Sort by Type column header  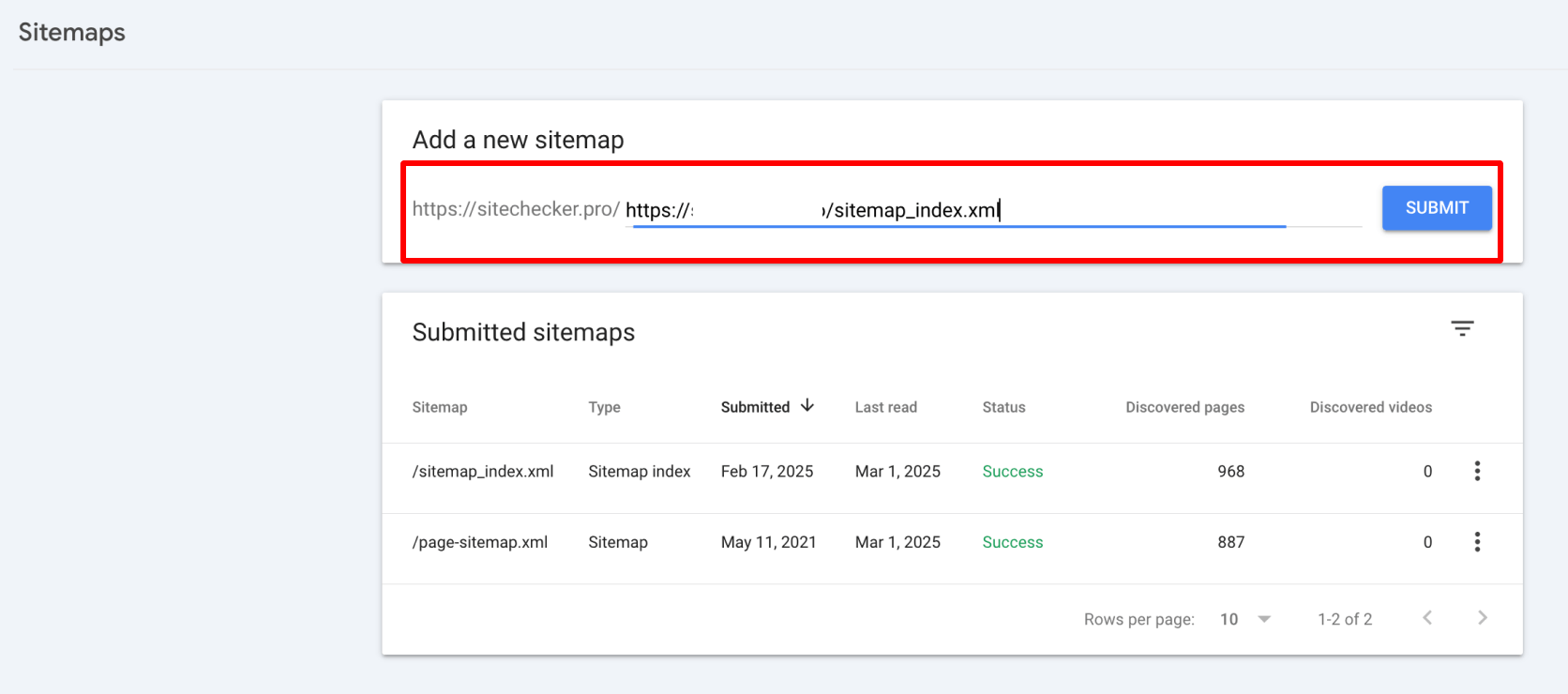605,407
